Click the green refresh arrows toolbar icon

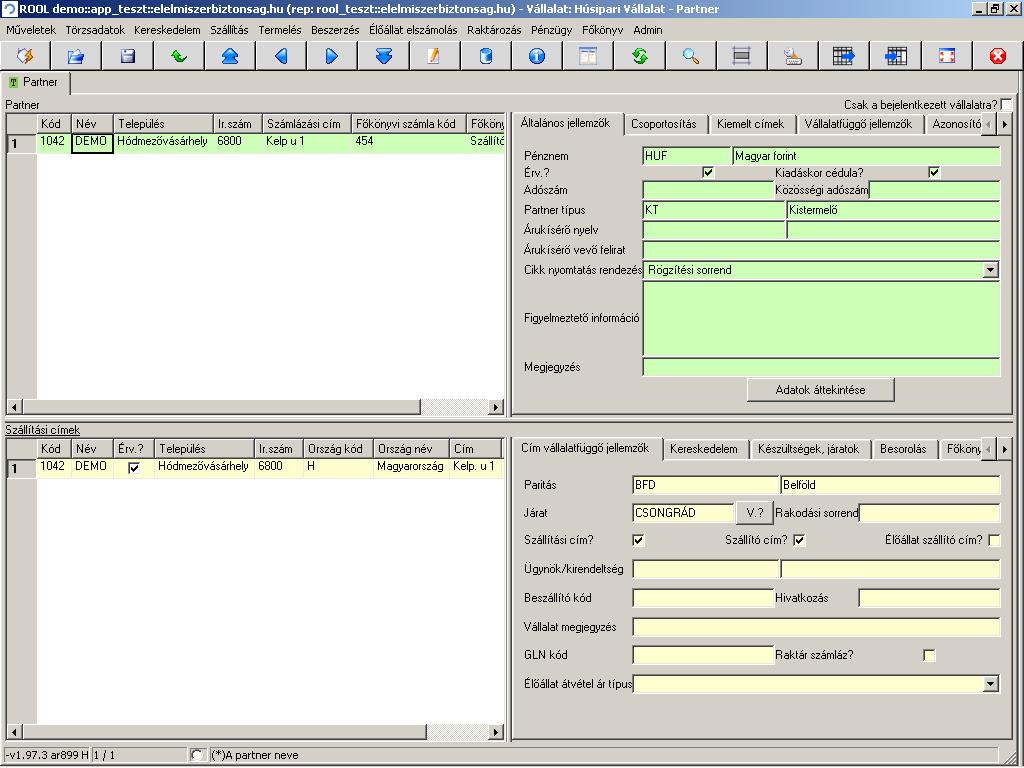tap(639, 56)
